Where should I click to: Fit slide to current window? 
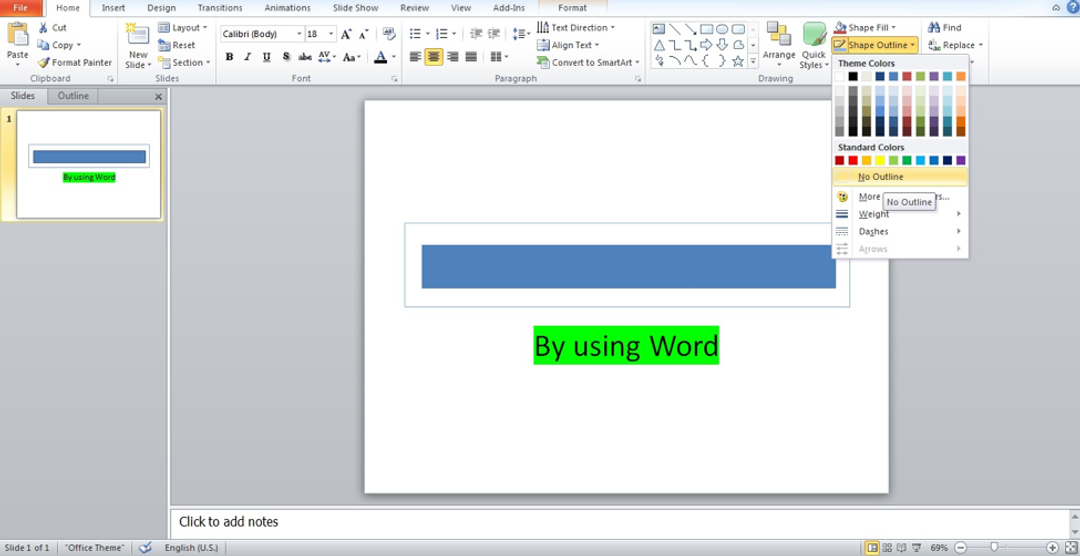pos(1070,548)
